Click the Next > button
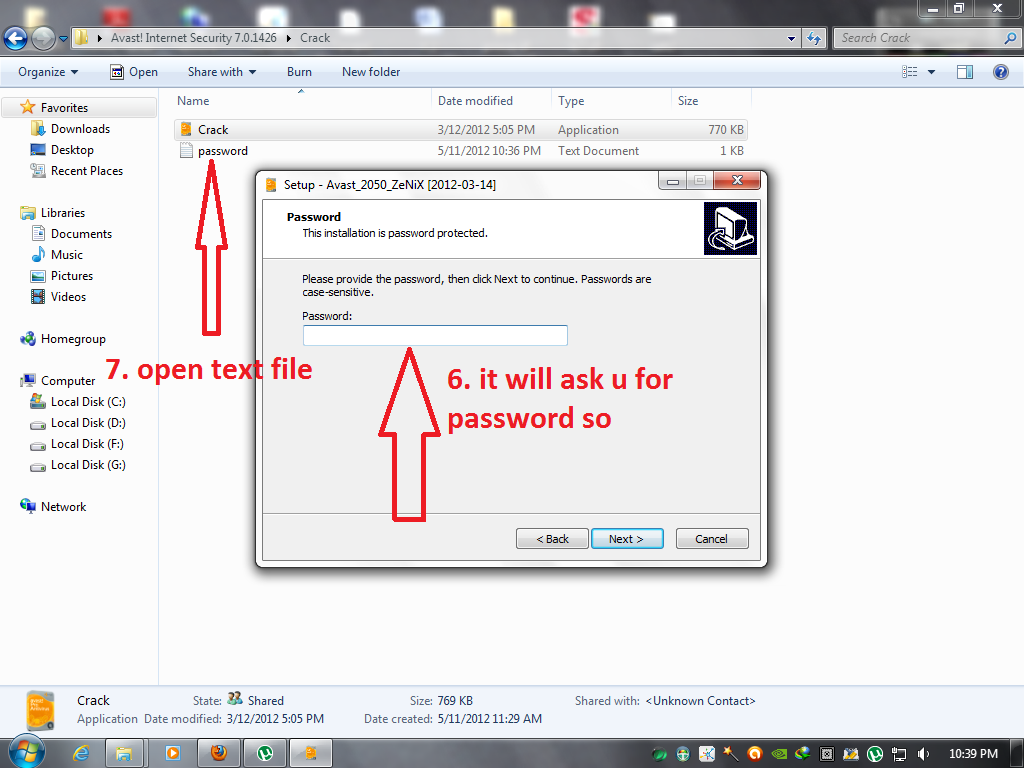The height and width of the screenshot is (768, 1024). point(627,539)
